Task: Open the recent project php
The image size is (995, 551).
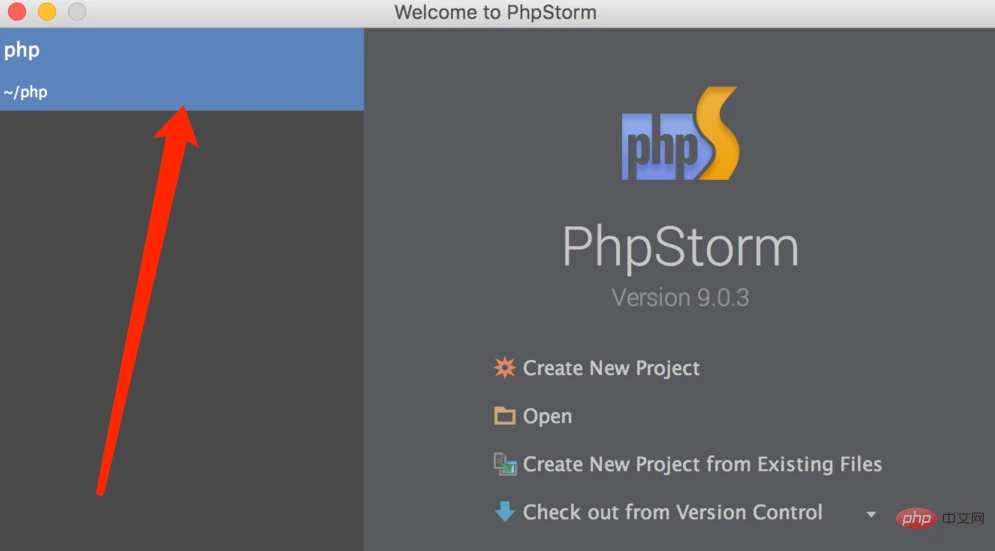Action: 181,69
